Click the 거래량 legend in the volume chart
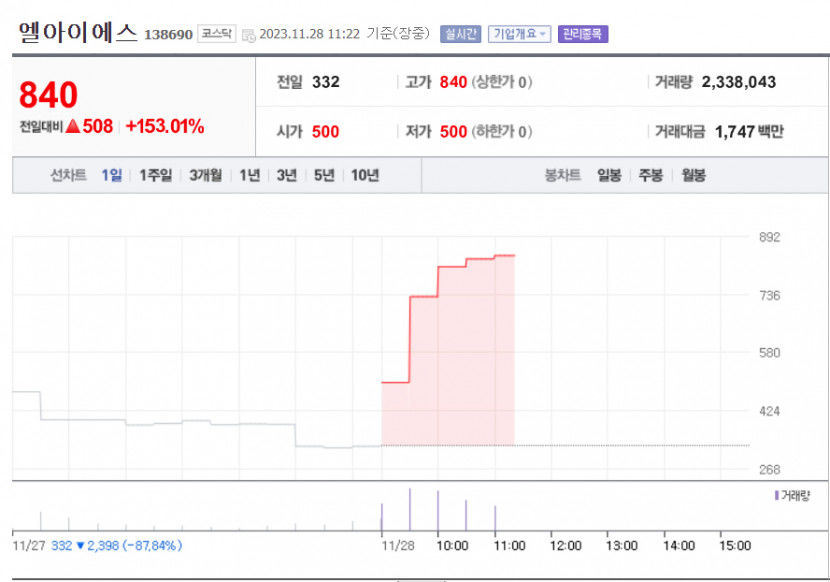The image size is (830, 582). [792, 496]
